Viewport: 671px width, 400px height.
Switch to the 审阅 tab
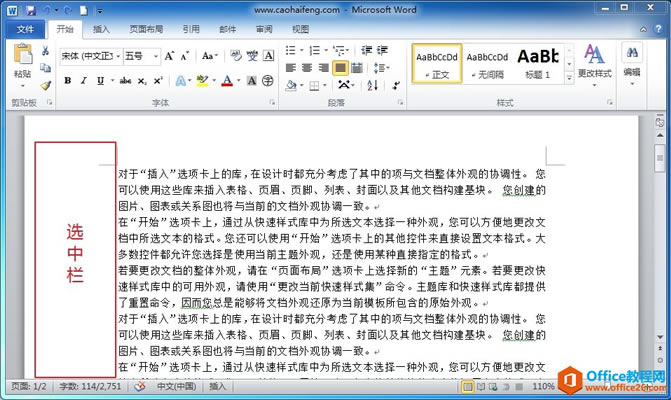pyautogui.click(x=264, y=29)
